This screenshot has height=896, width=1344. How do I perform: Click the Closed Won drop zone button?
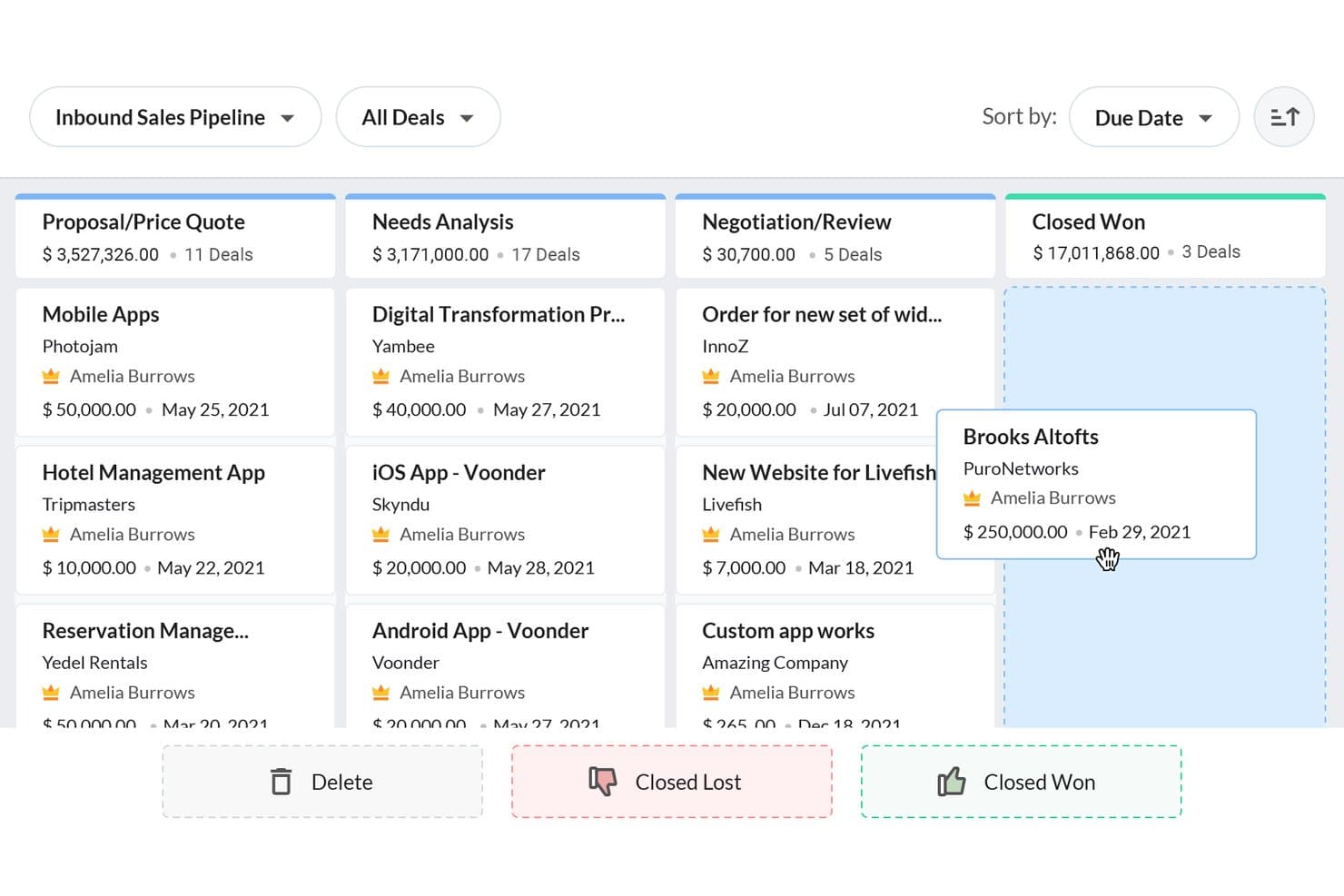1021,782
